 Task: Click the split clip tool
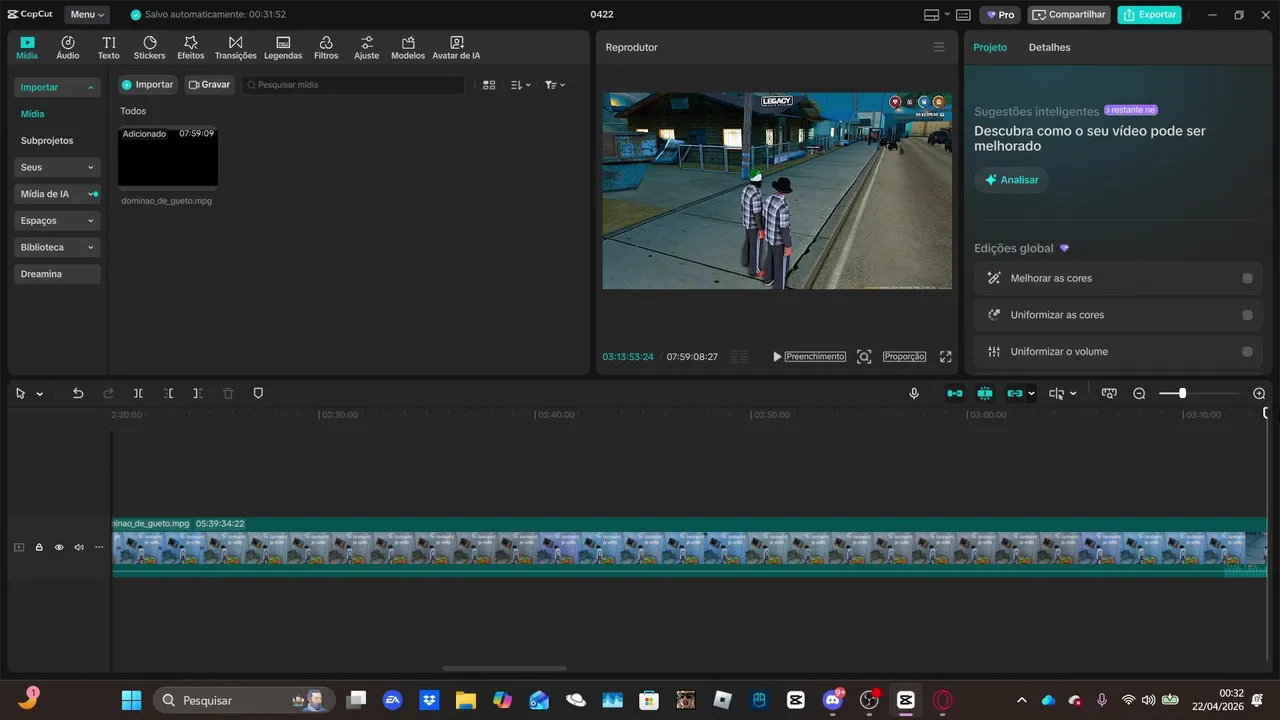138,394
